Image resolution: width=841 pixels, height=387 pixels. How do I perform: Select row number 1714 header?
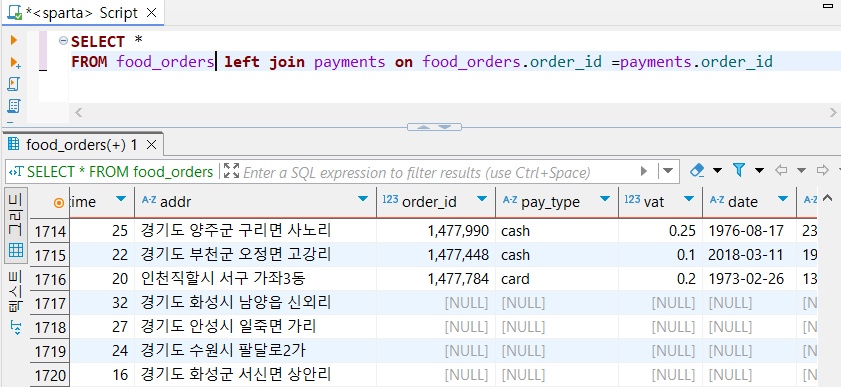(50, 232)
